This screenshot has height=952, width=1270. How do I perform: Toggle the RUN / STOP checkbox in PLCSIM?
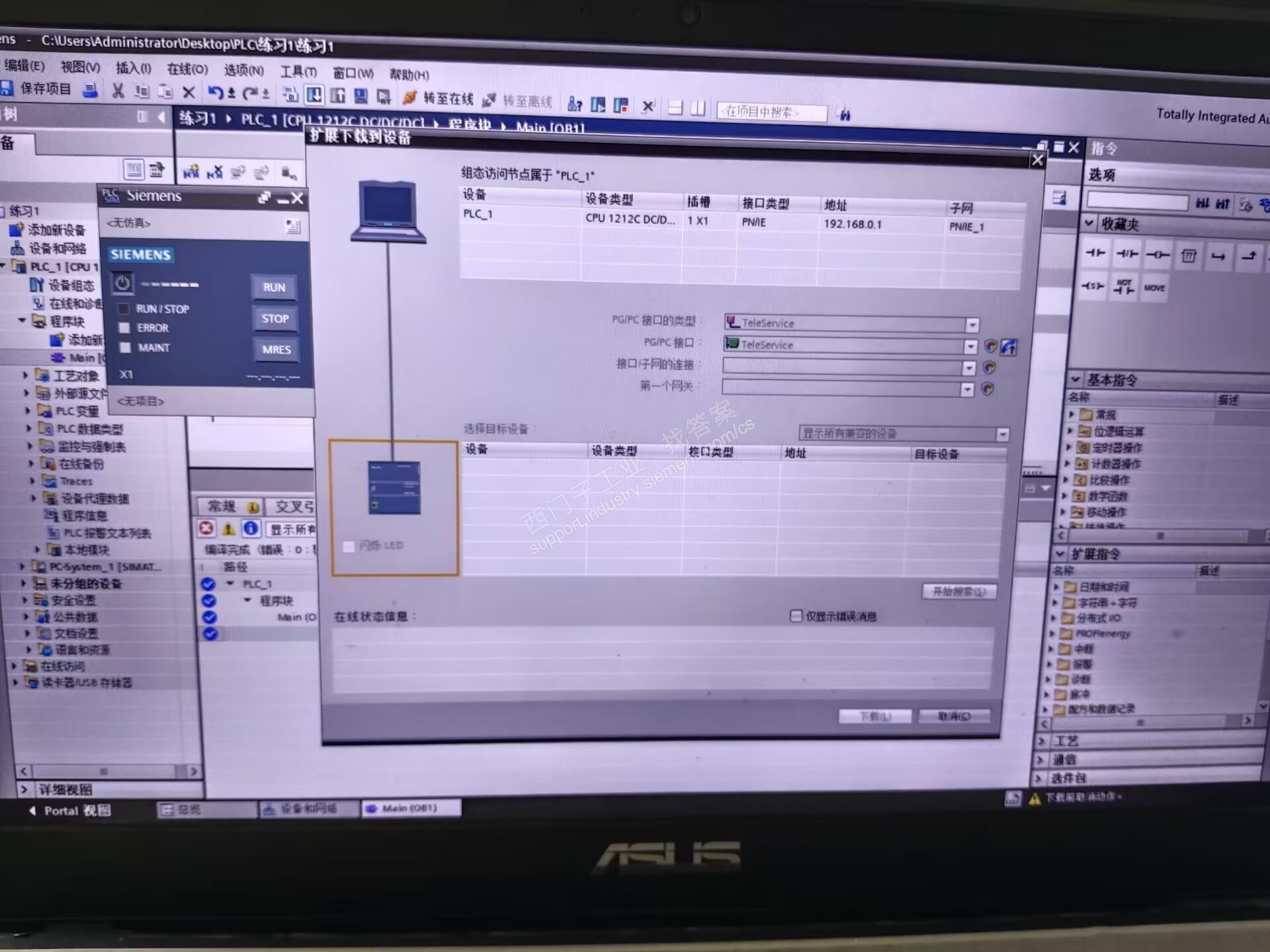(x=123, y=309)
